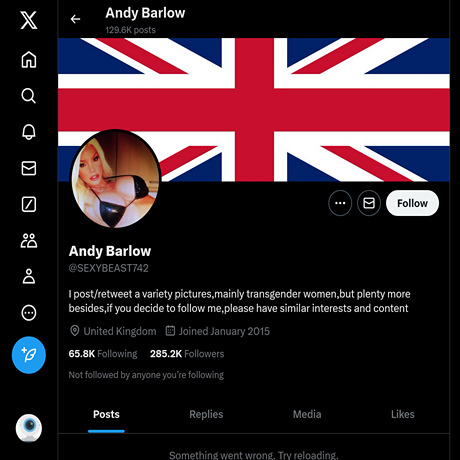Open the Explore search icon

tap(29, 96)
